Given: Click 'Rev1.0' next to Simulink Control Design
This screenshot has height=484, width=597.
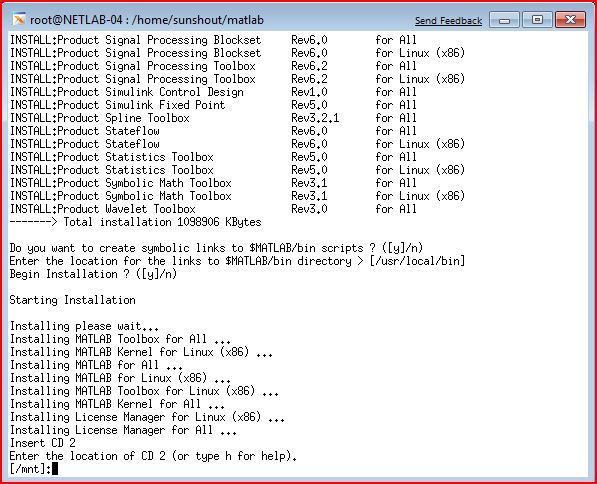Looking at the screenshot, I should coord(309,92).
